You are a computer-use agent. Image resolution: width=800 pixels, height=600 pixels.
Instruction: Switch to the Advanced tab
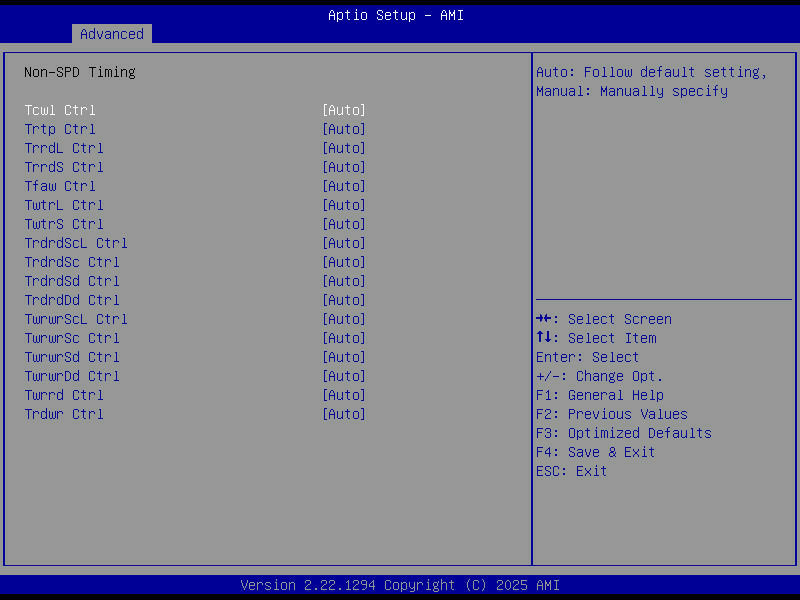(111, 34)
